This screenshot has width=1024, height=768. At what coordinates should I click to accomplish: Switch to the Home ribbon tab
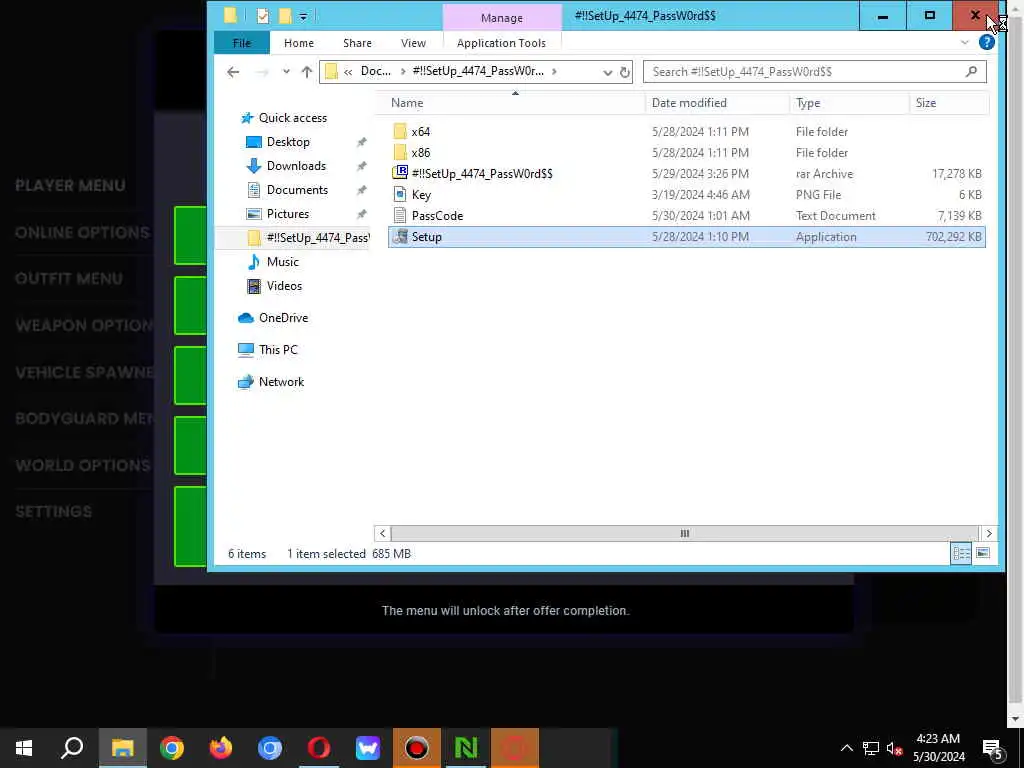(299, 43)
